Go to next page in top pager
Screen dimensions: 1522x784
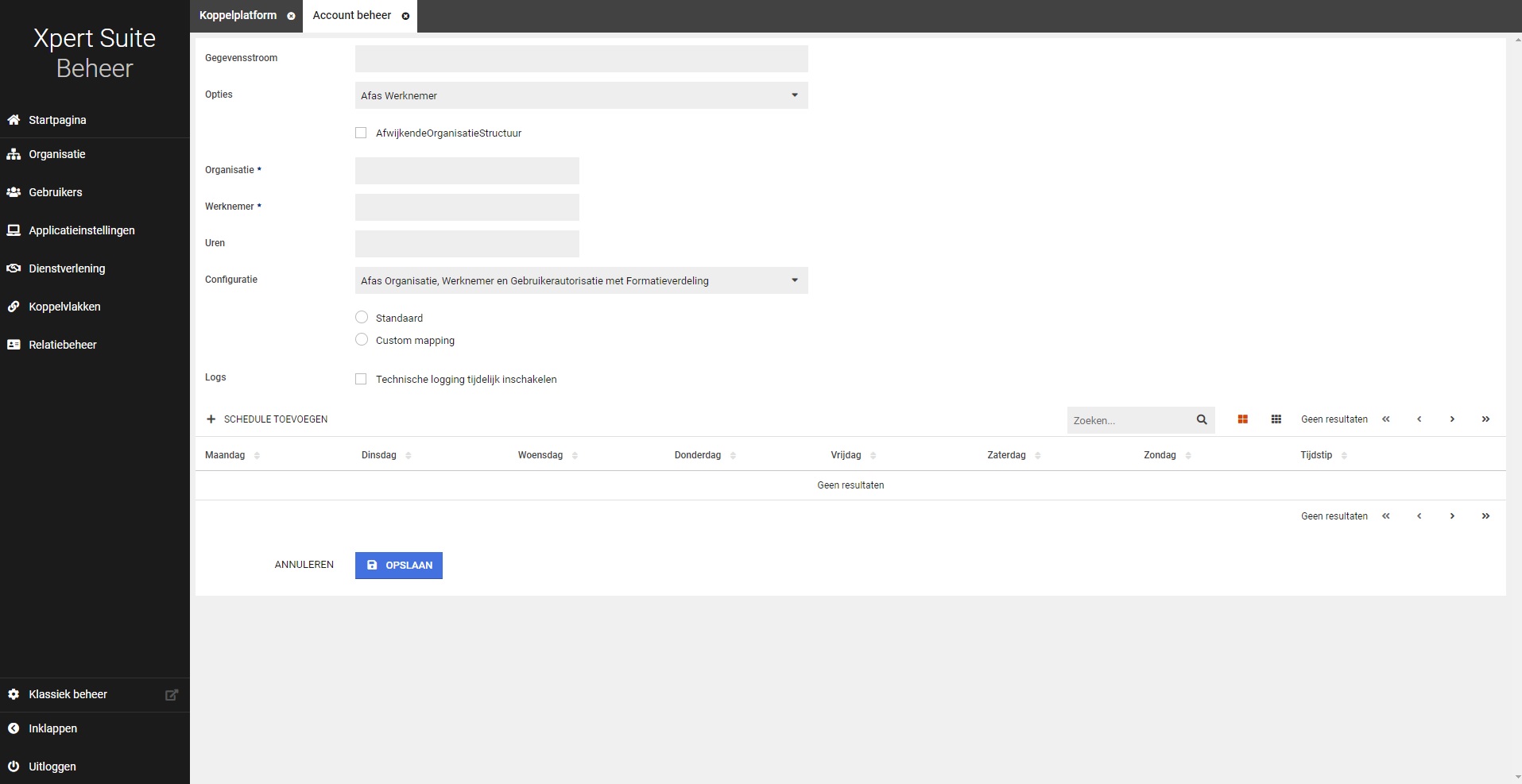coord(1452,419)
